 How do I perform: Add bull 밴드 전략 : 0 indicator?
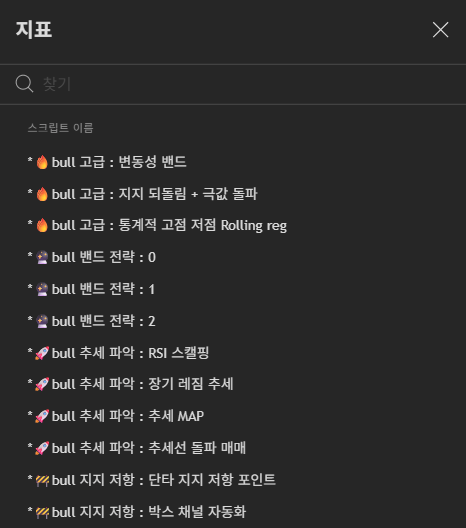click(x=233, y=257)
